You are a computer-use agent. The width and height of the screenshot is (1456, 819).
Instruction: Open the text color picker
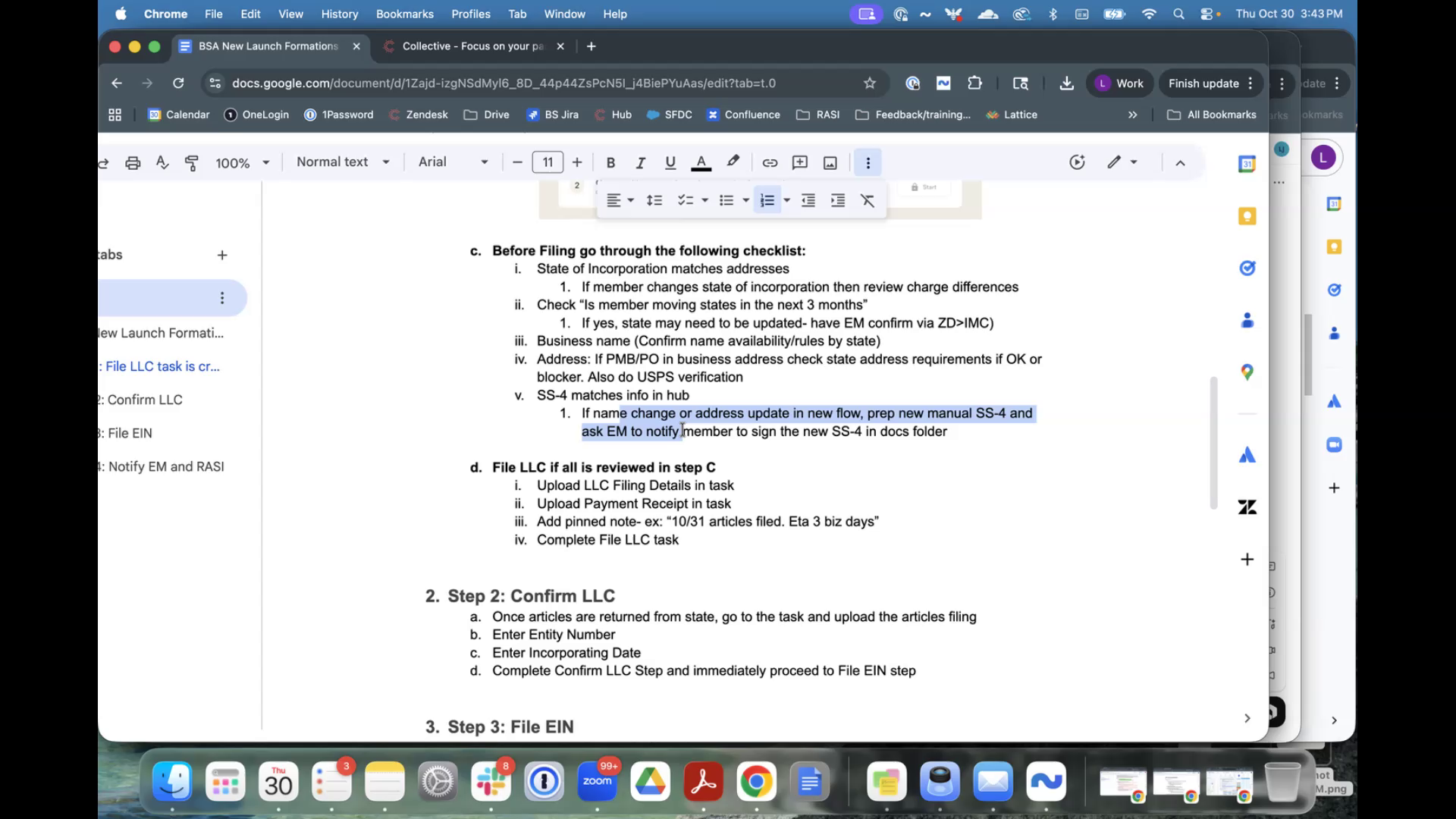point(701,162)
